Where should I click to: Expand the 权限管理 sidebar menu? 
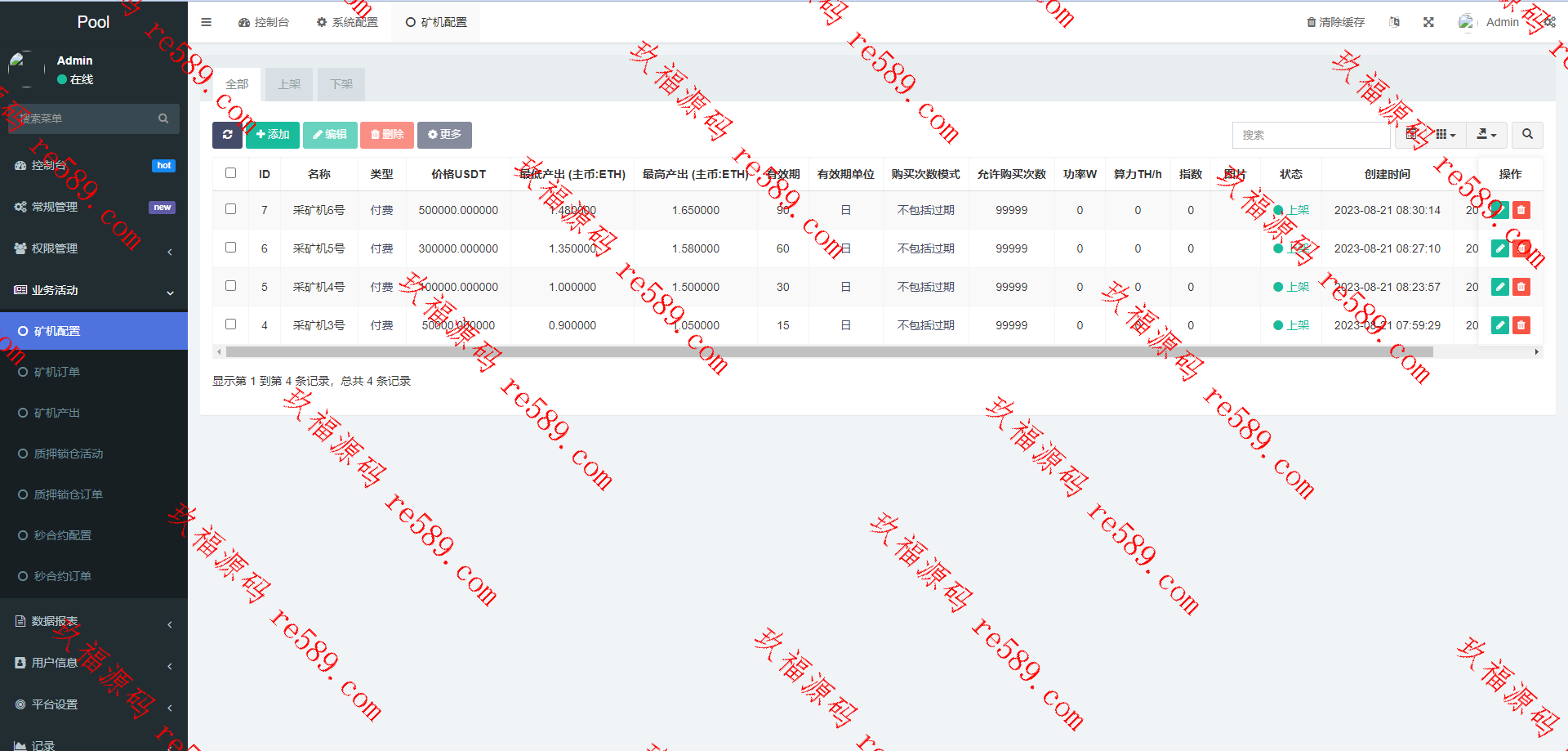click(x=94, y=248)
